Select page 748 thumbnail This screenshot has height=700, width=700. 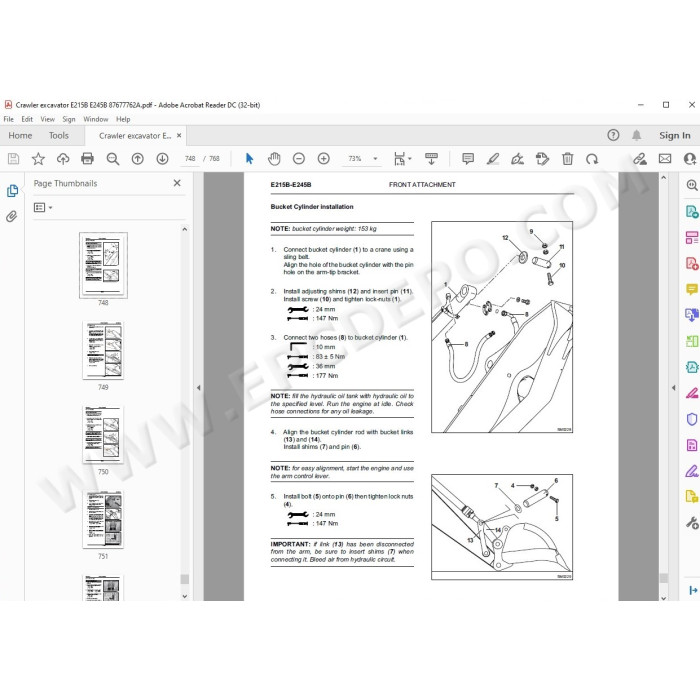coord(103,265)
